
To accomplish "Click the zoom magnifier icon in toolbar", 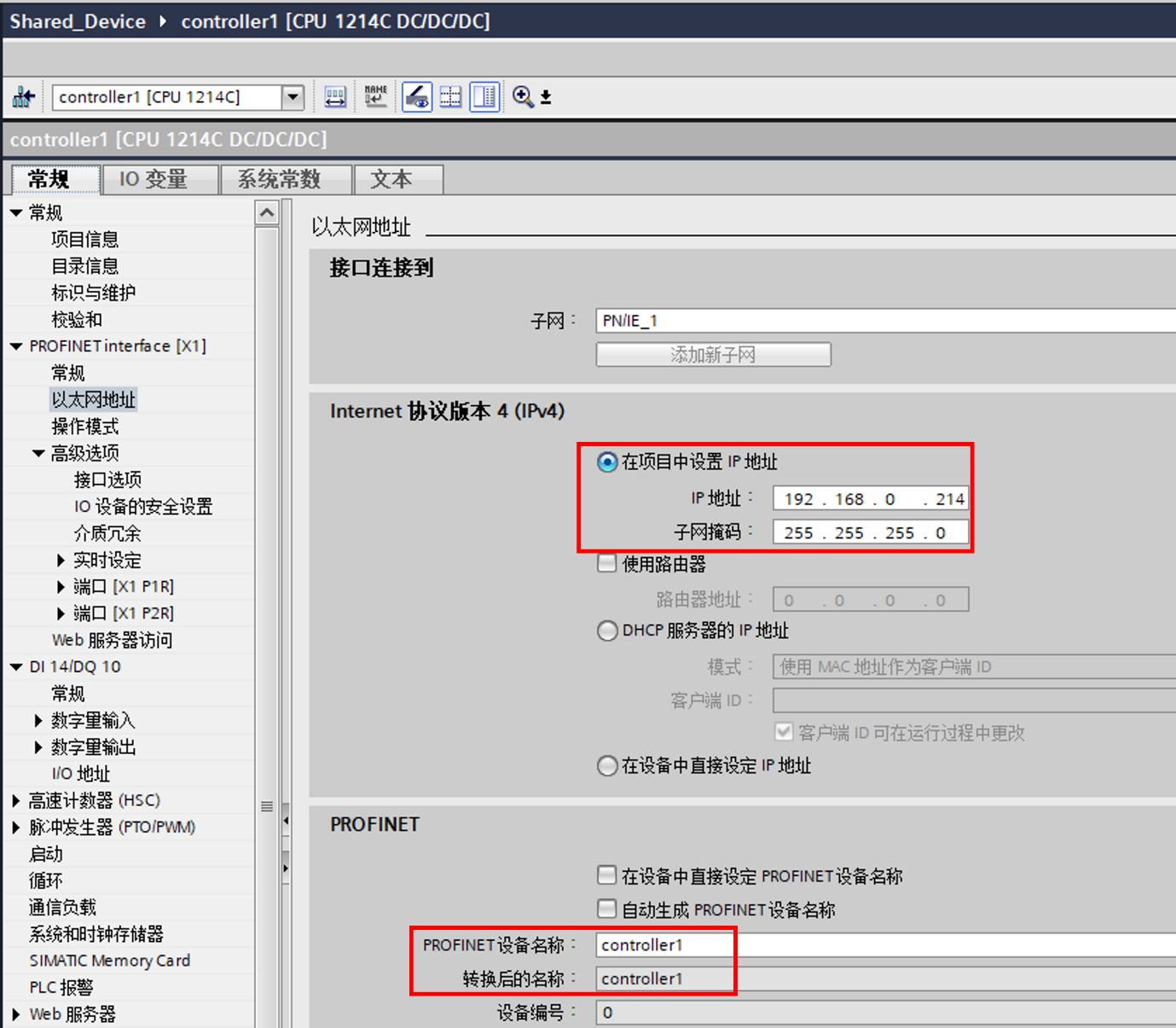I will pos(523,96).
